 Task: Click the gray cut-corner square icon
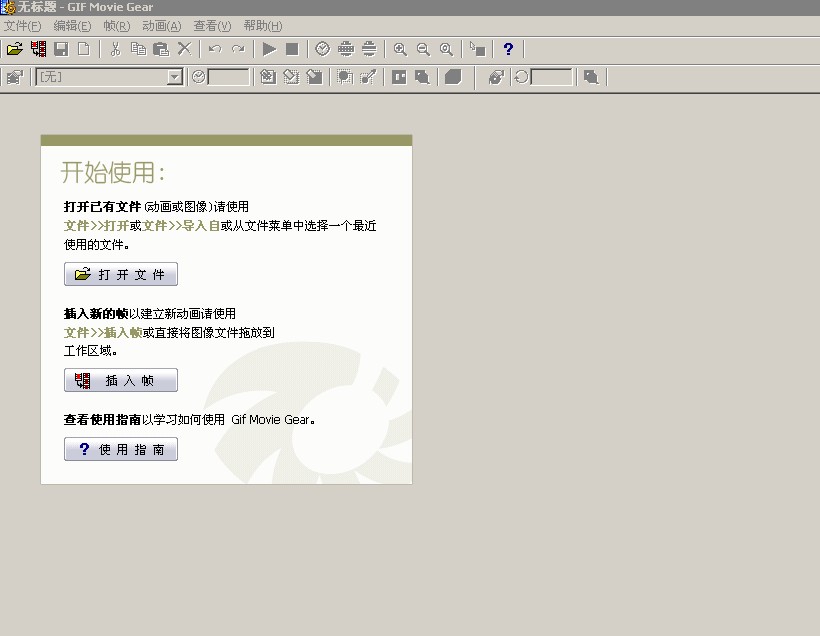coord(453,77)
